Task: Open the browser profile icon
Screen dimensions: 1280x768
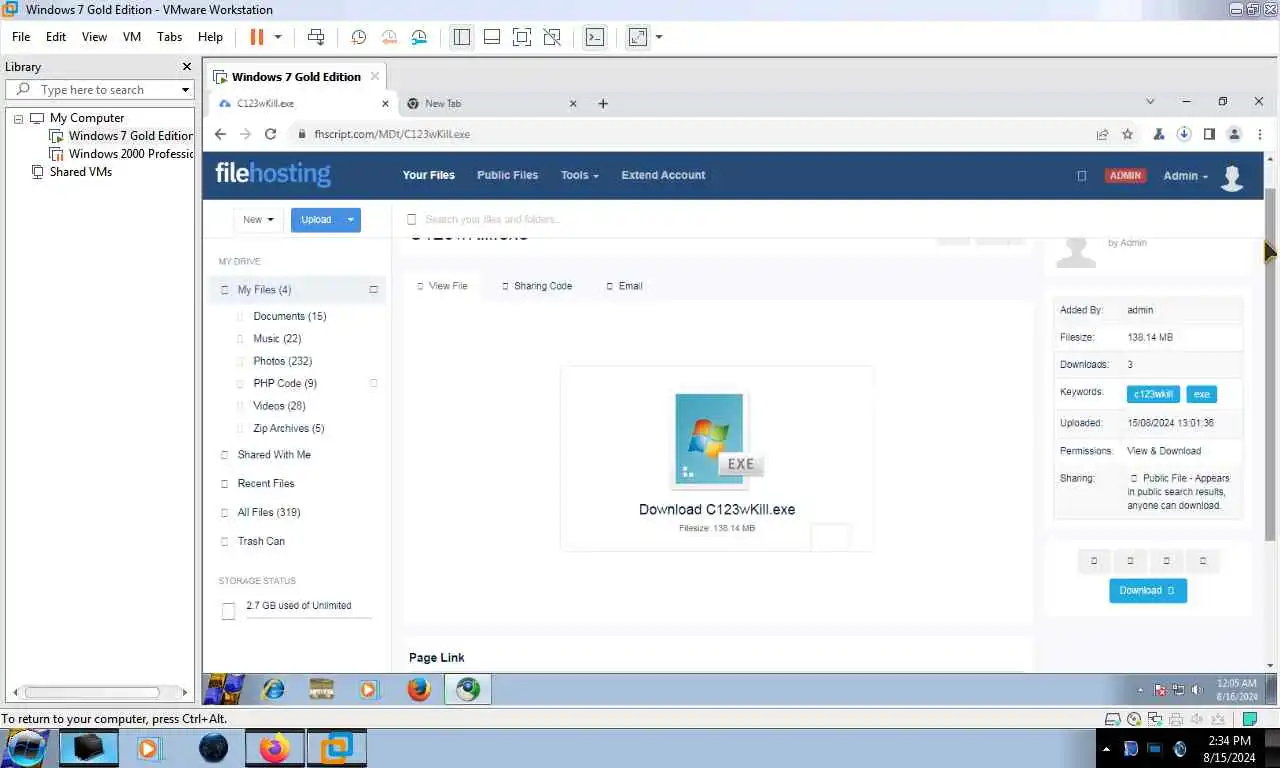Action: [1234, 134]
